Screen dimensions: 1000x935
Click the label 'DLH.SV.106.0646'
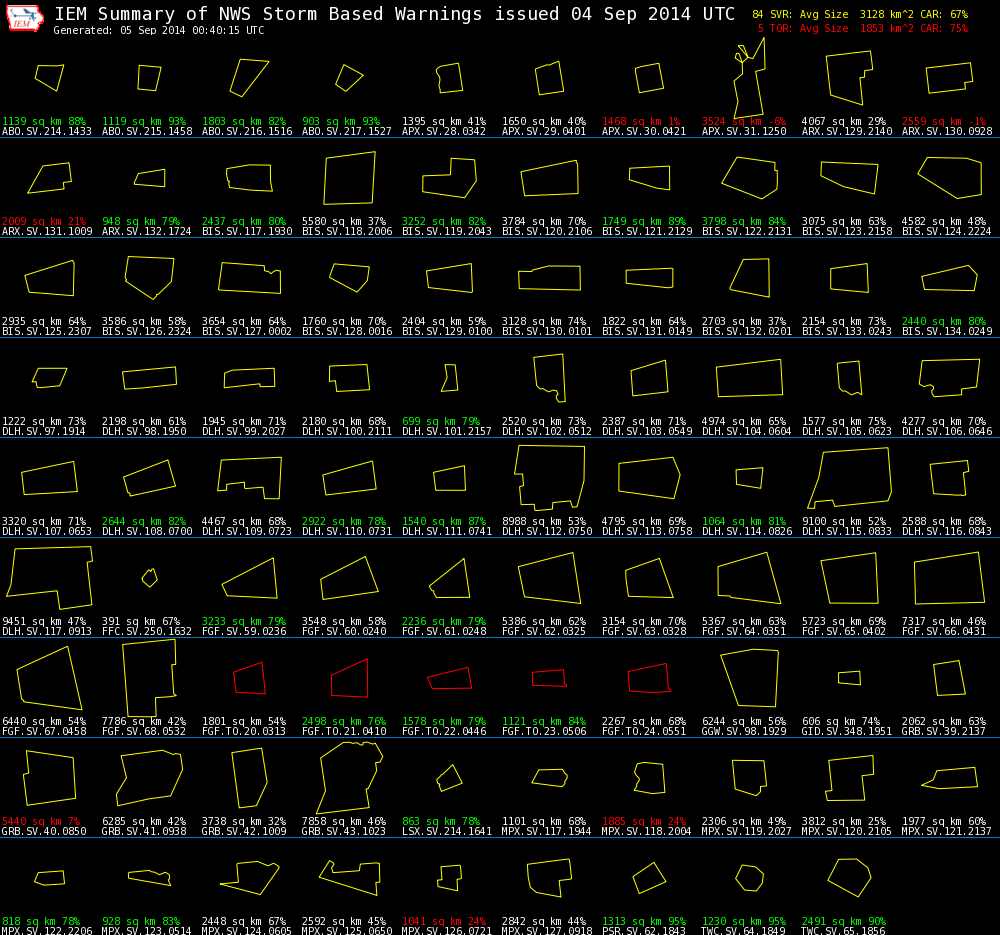947,431
